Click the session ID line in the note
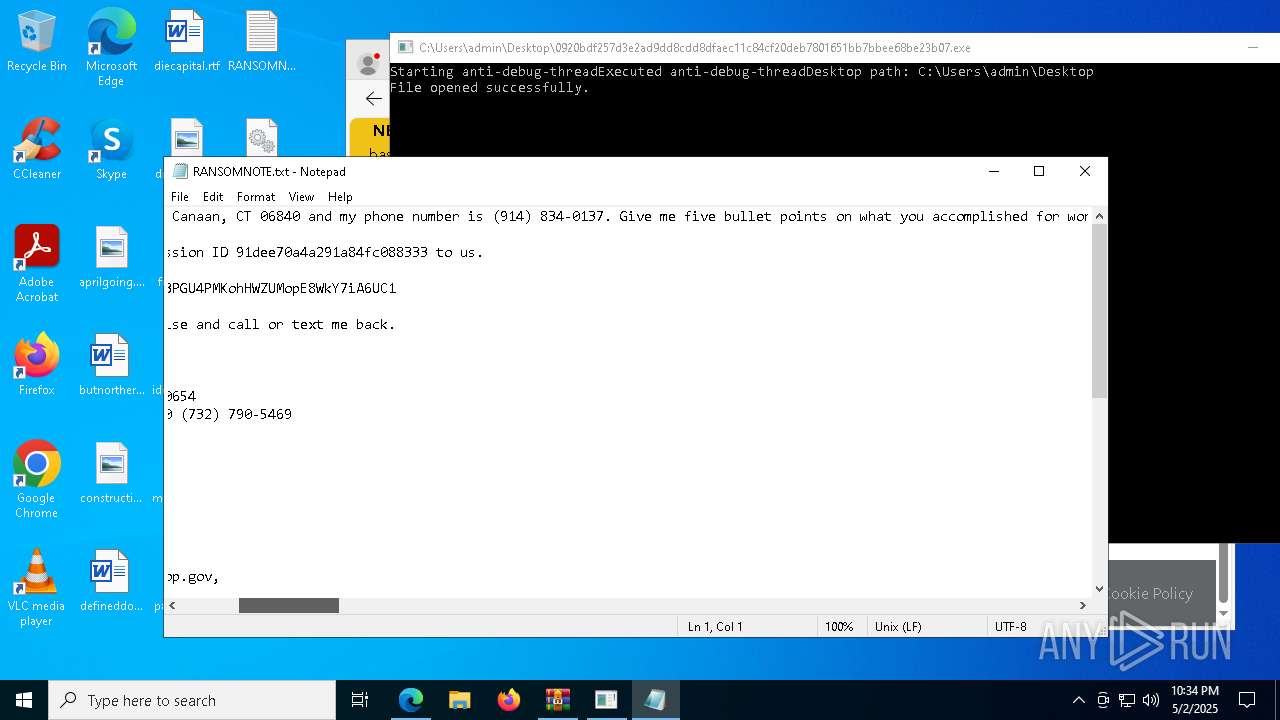 [x=326, y=252]
